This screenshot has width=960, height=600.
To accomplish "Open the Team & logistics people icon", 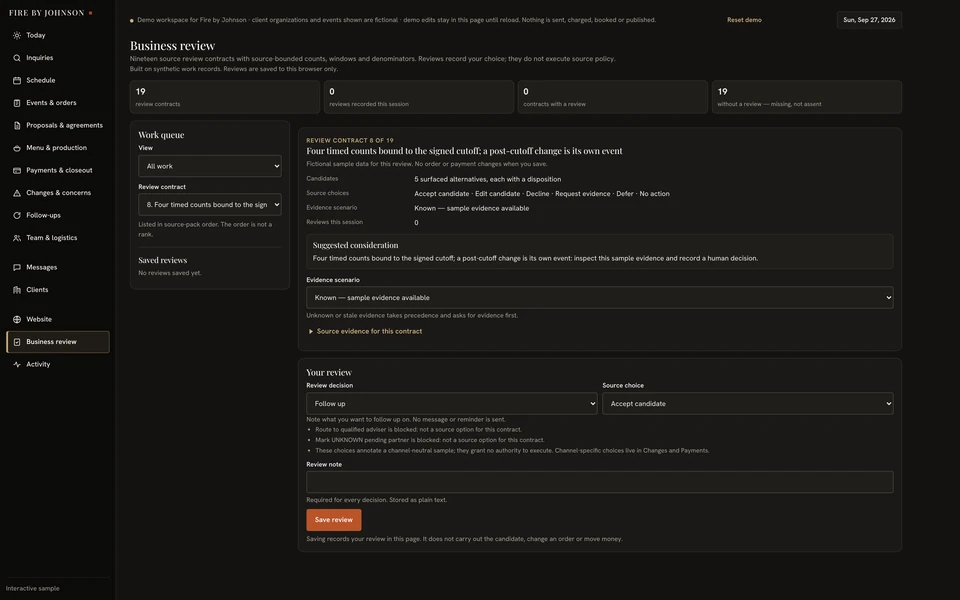I will (x=17, y=238).
